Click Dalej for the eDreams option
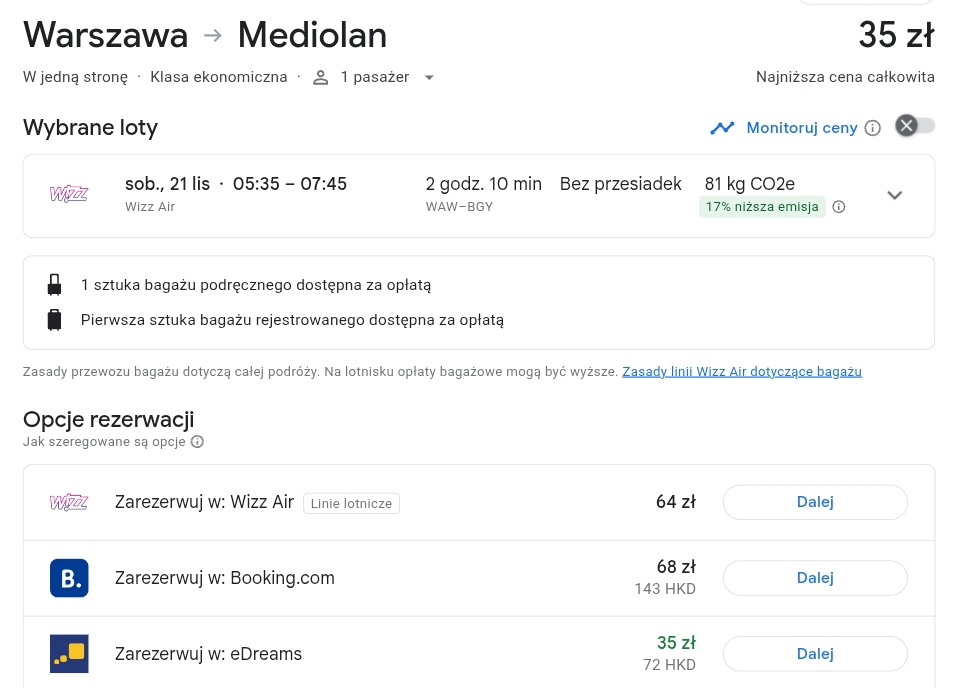Viewport: 955px width, 688px height. (x=815, y=654)
